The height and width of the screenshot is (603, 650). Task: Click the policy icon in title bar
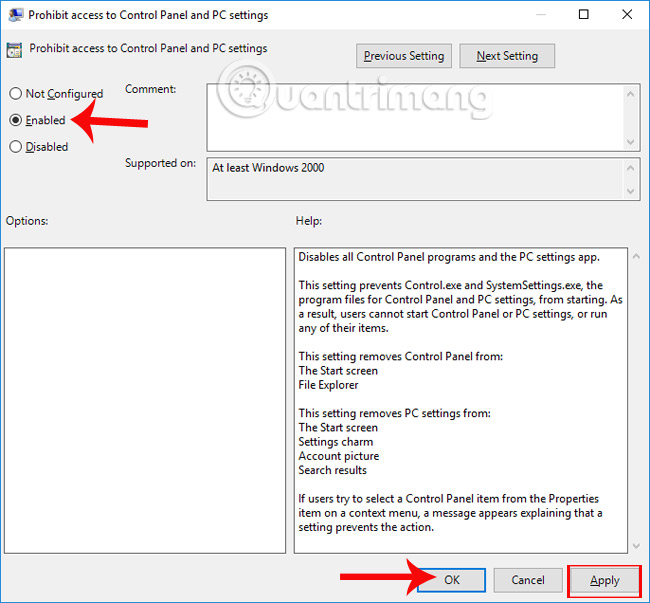point(15,15)
